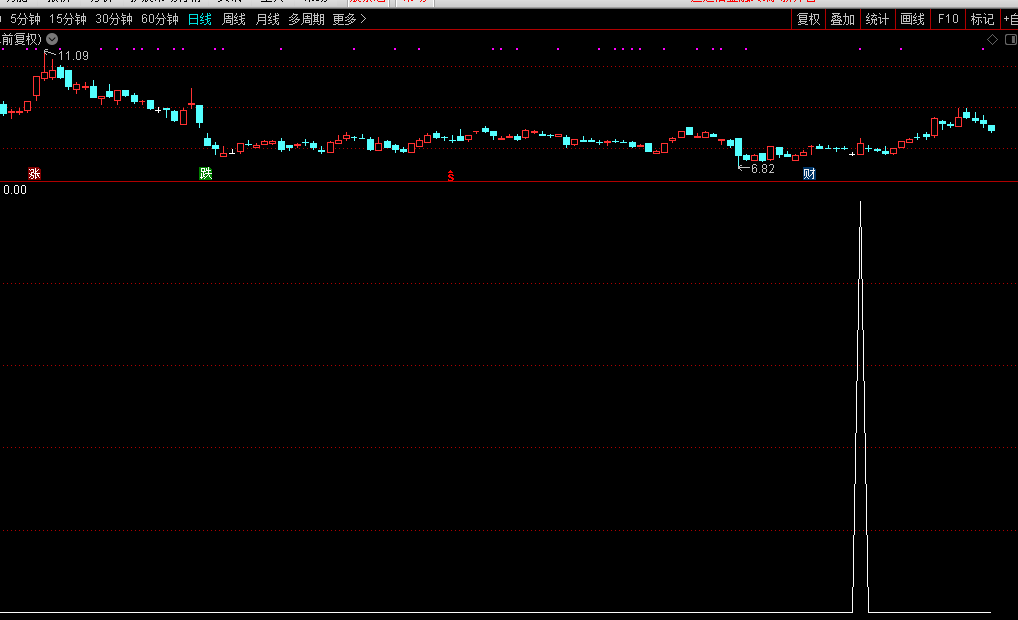Click the 11.09 high price label
The width and height of the screenshot is (1018, 620).
click(73, 56)
